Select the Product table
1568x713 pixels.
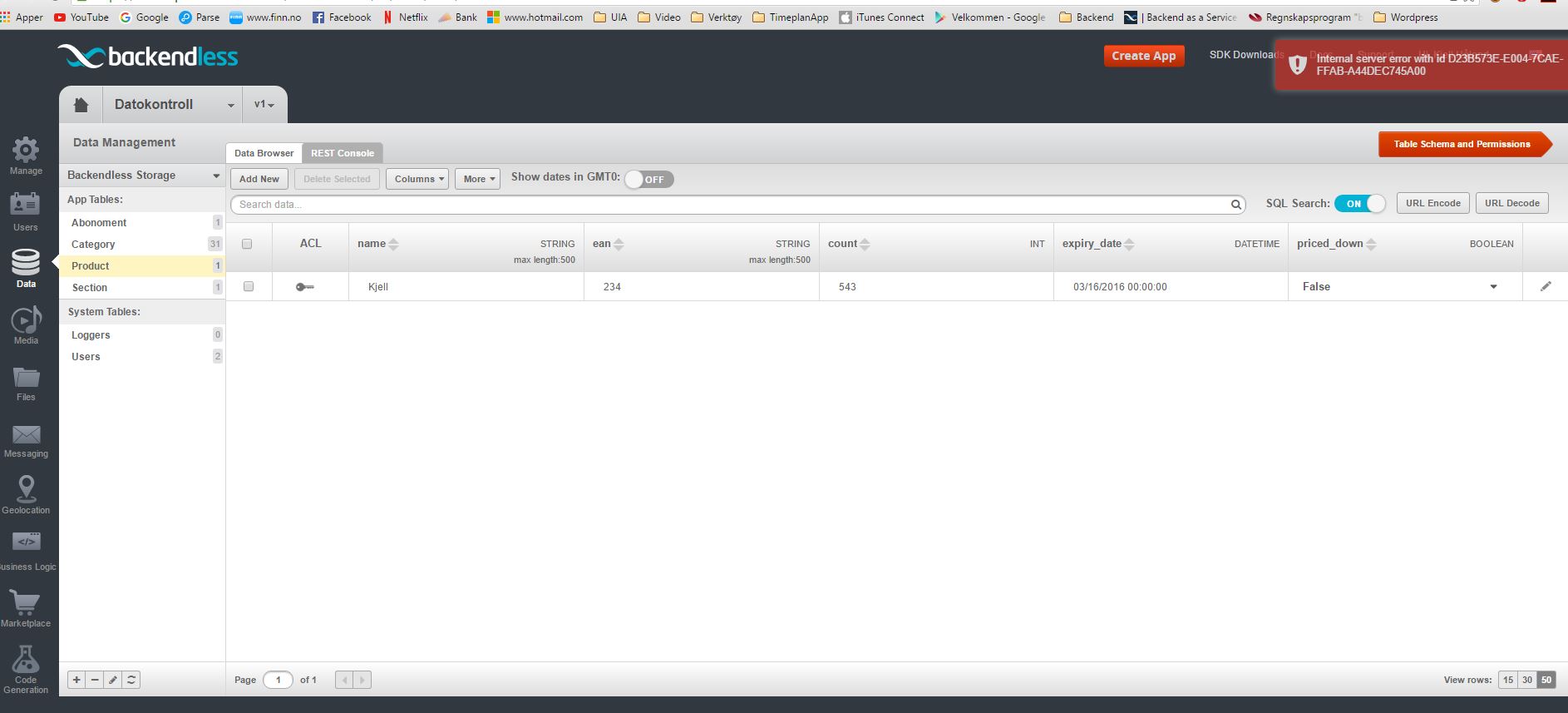click(141, 266)
